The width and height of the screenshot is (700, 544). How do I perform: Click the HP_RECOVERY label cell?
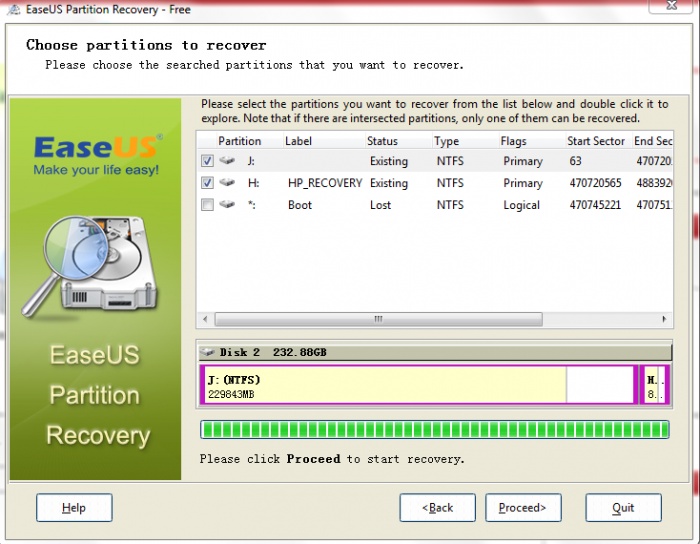(x=325, y=183)
